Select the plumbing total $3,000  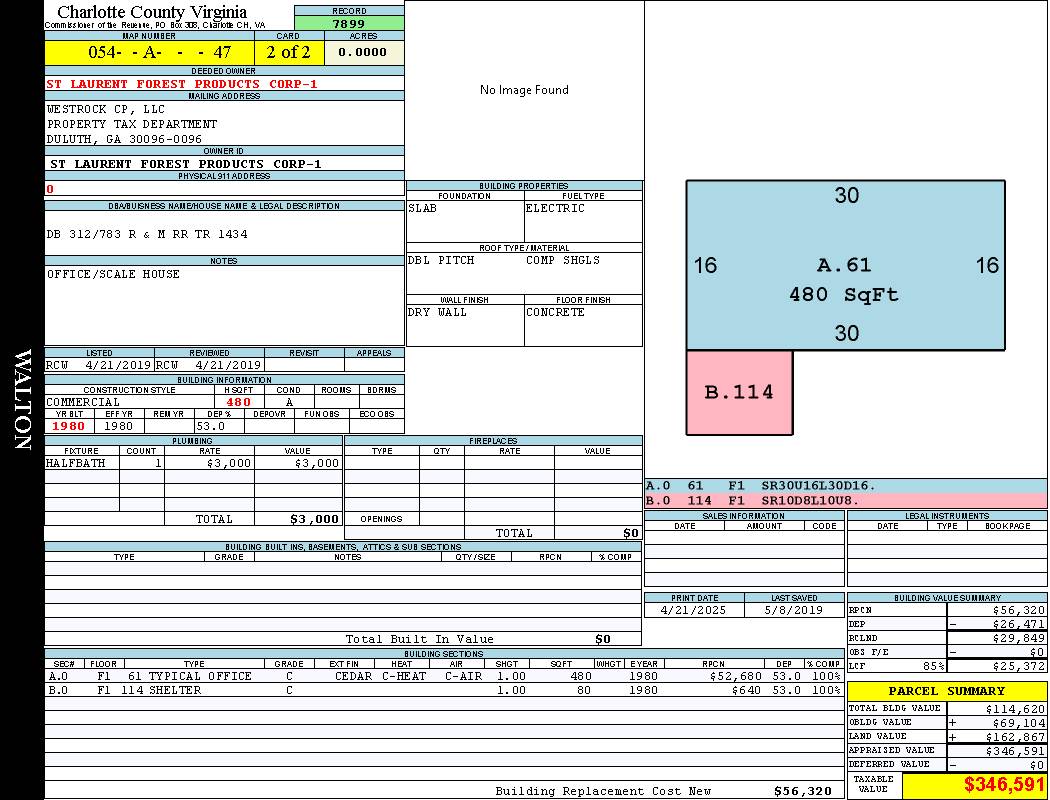click(314, 519)
